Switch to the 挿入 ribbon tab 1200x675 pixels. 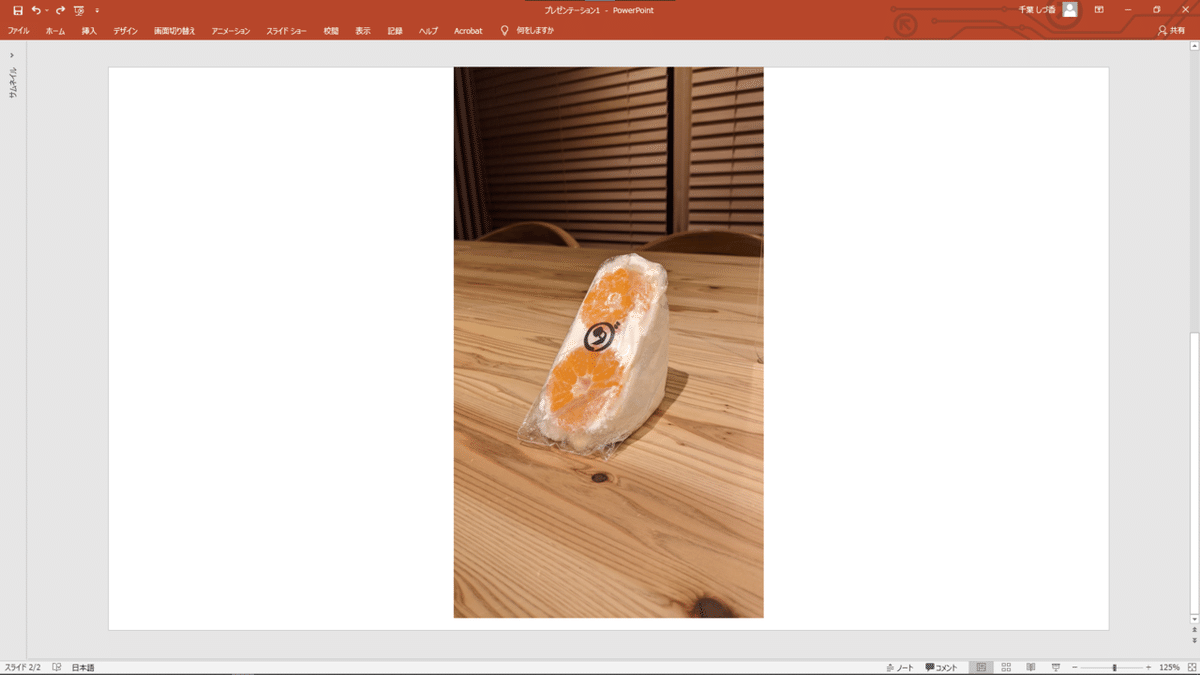89,31
